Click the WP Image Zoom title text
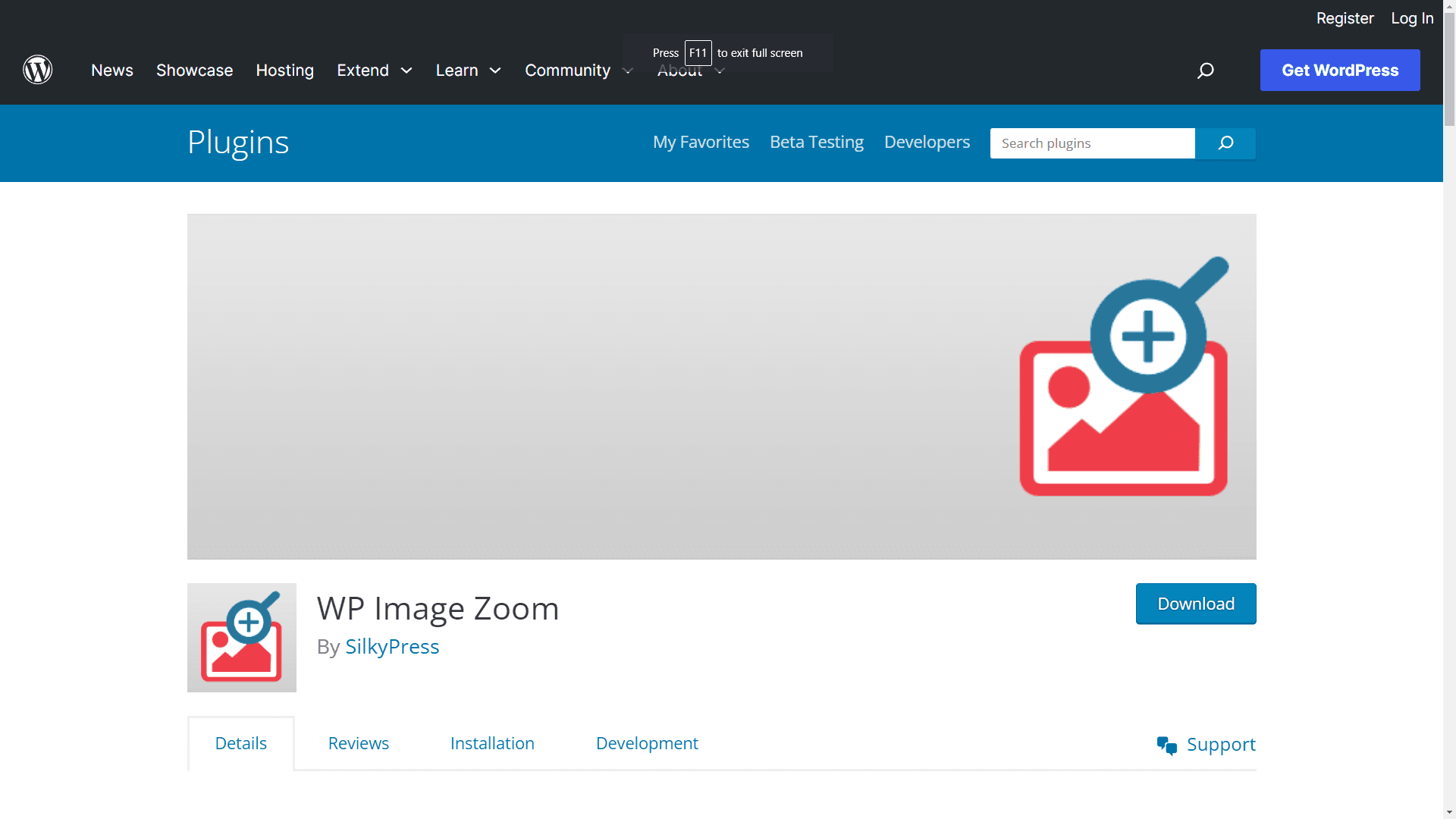The height and width of the screenshot is (819, 1456). 438,608
